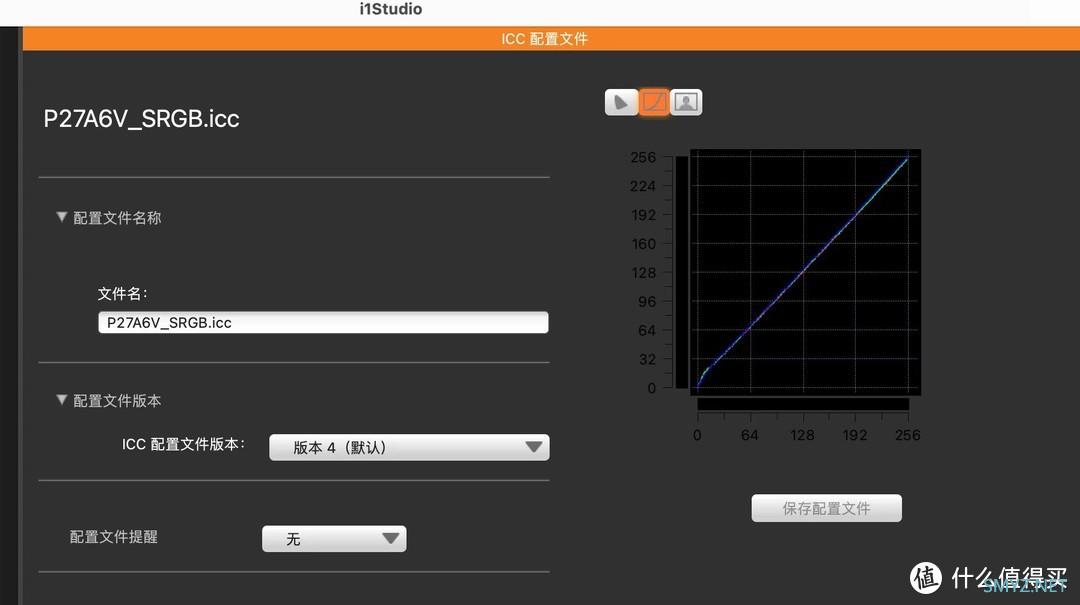
Task: Click the 文件名 label
Action: tap(122, 294)
